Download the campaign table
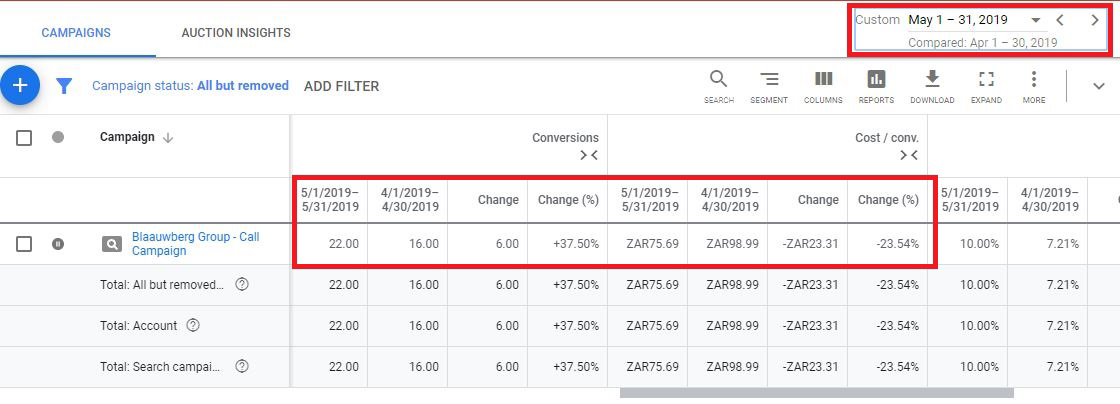 pyautogui.click(x=932, y=80)
